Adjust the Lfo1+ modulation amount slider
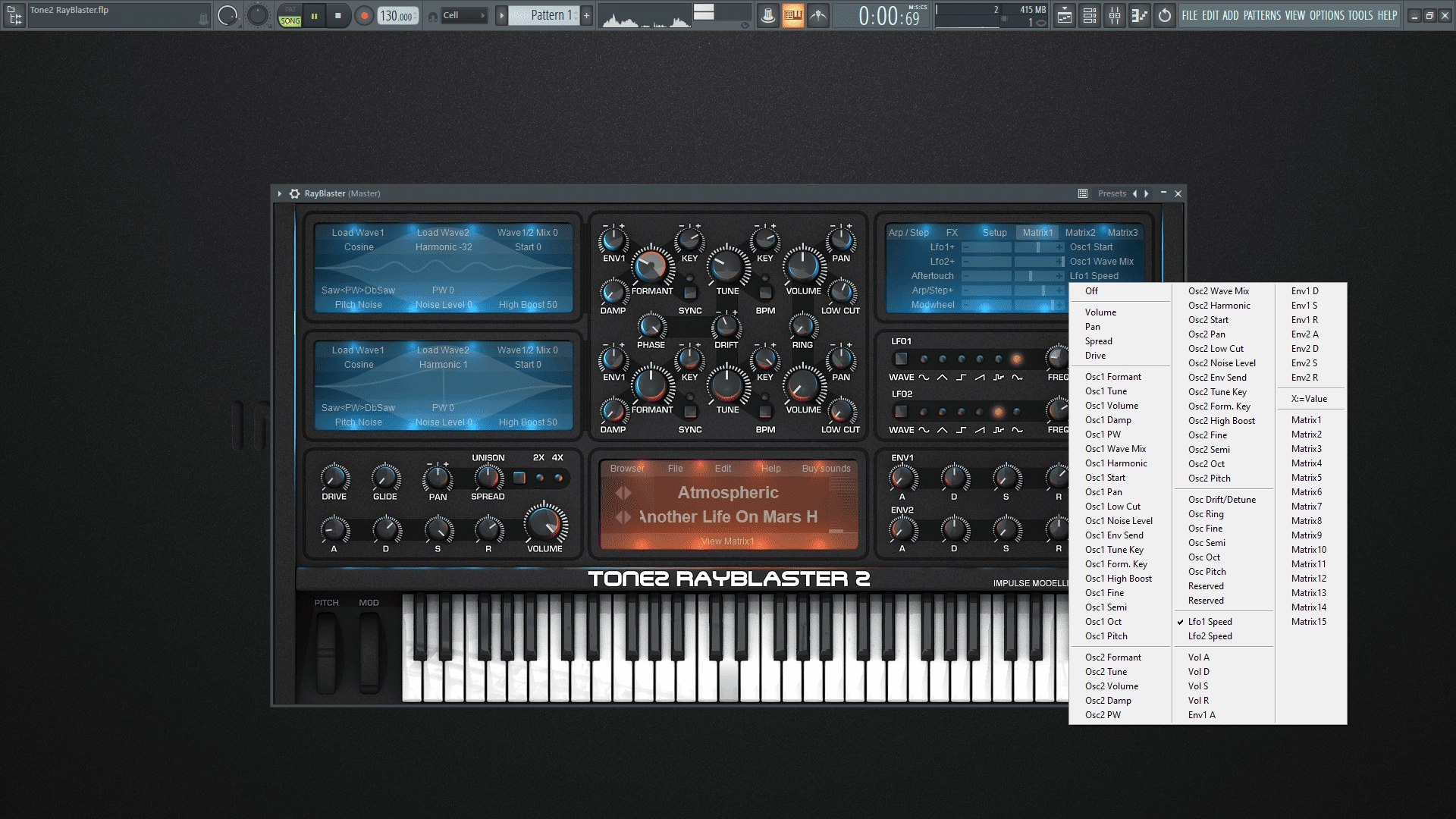1456x819 pixels. point(1013,247)
